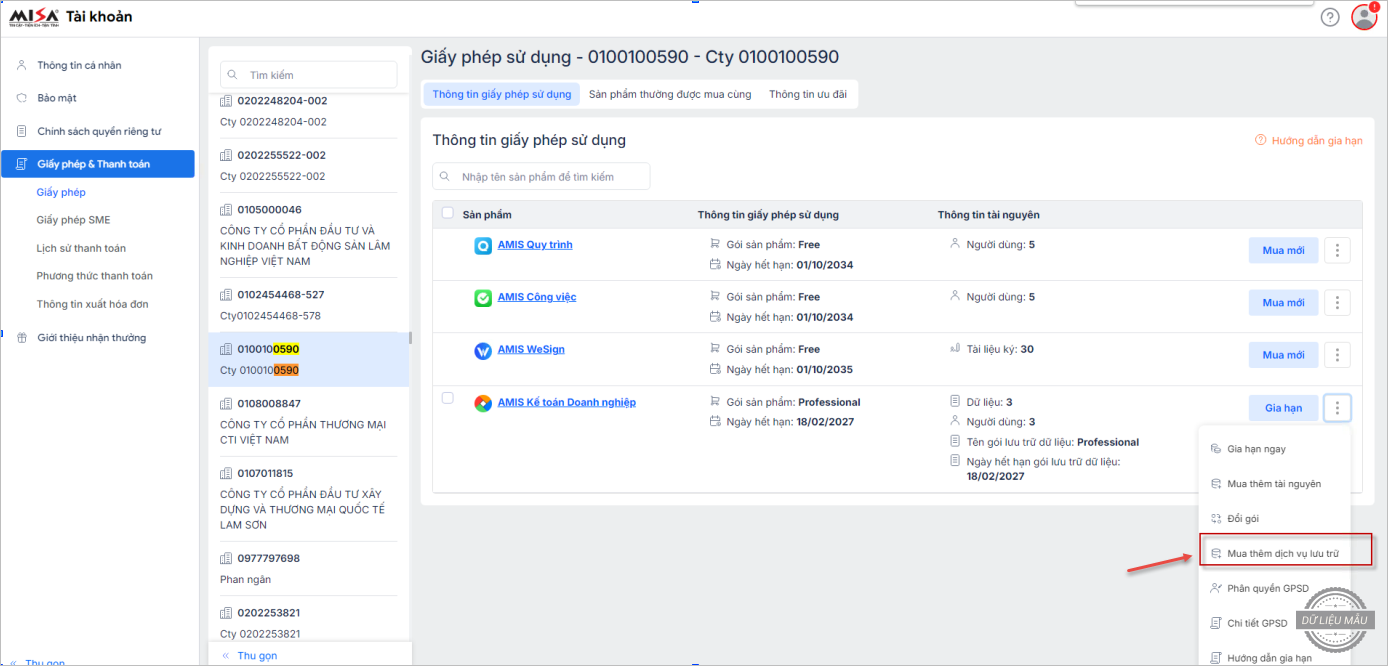
Task: Click Gia hạn button for AMIS Kế toán
Action: [1283, 408]
